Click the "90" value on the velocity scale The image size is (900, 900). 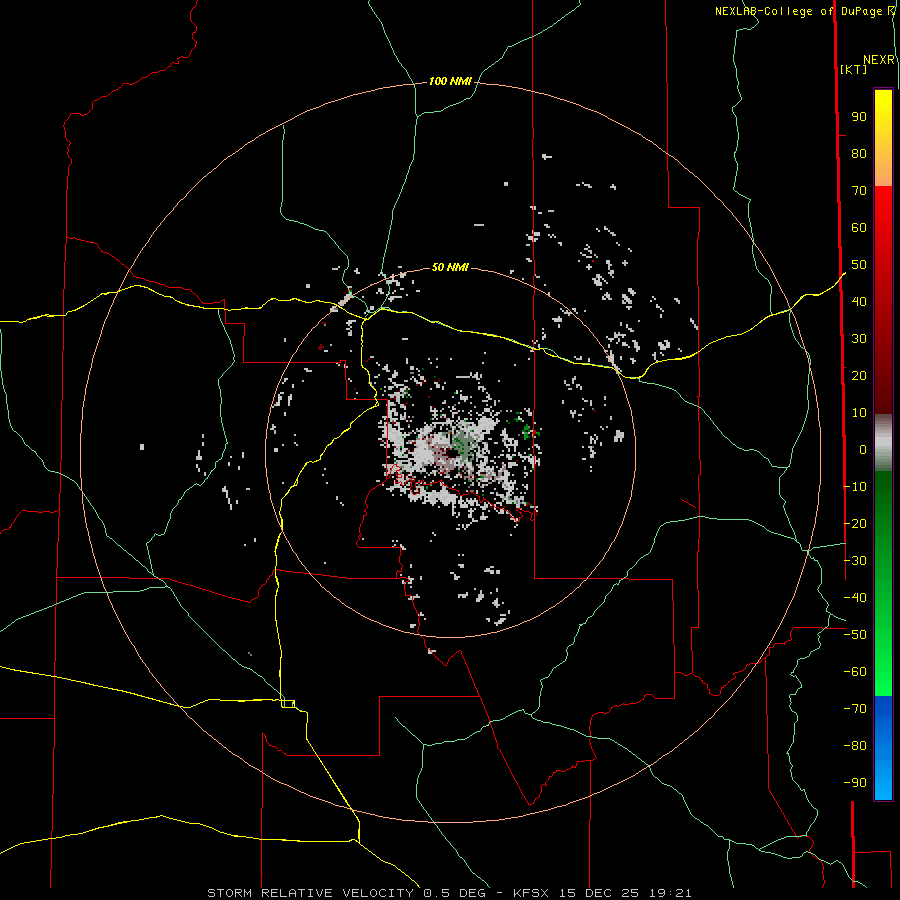coord(859,117)
